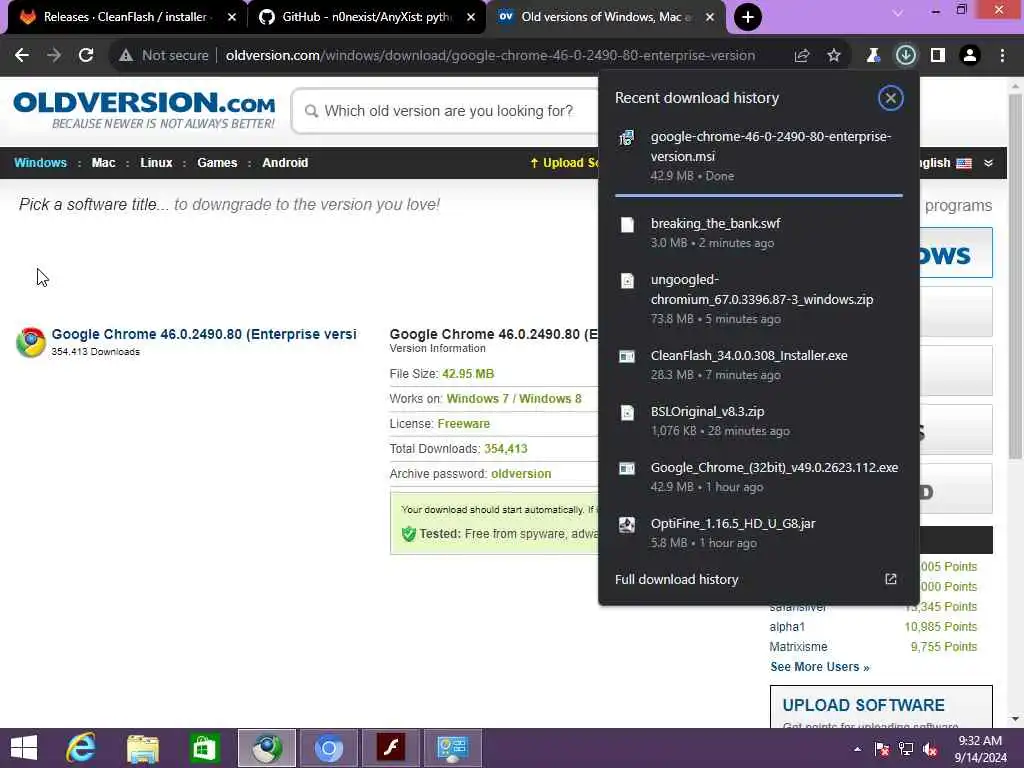The image size is (1024, 768).
Task: Click the Google Chrome logo icon
Action: click(x=31, y=342)
